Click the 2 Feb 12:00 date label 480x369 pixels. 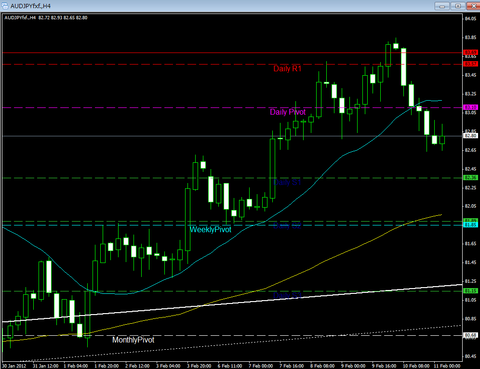coord(137,366)
